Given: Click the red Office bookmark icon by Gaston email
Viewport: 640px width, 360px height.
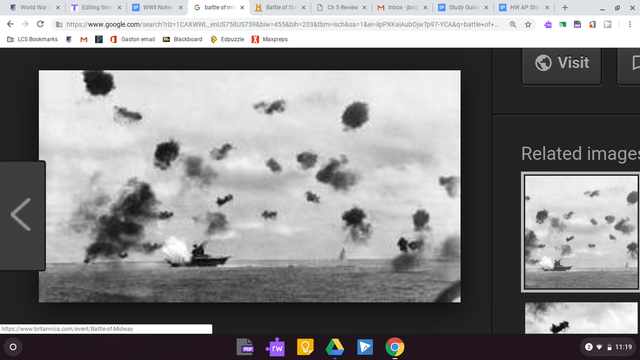Looking at the screenshot, I should tap(113, 40).
